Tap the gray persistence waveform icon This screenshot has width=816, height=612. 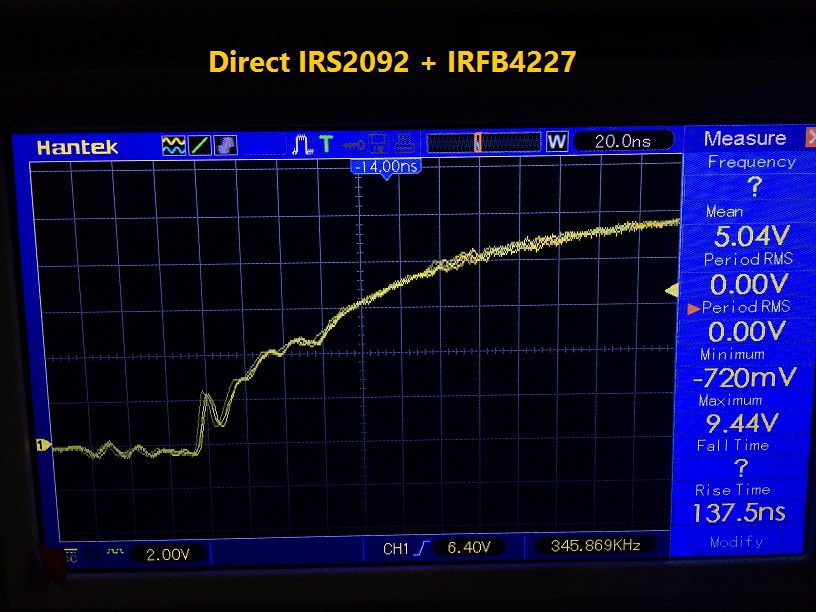pyautogui.click(x=225, y=145)
